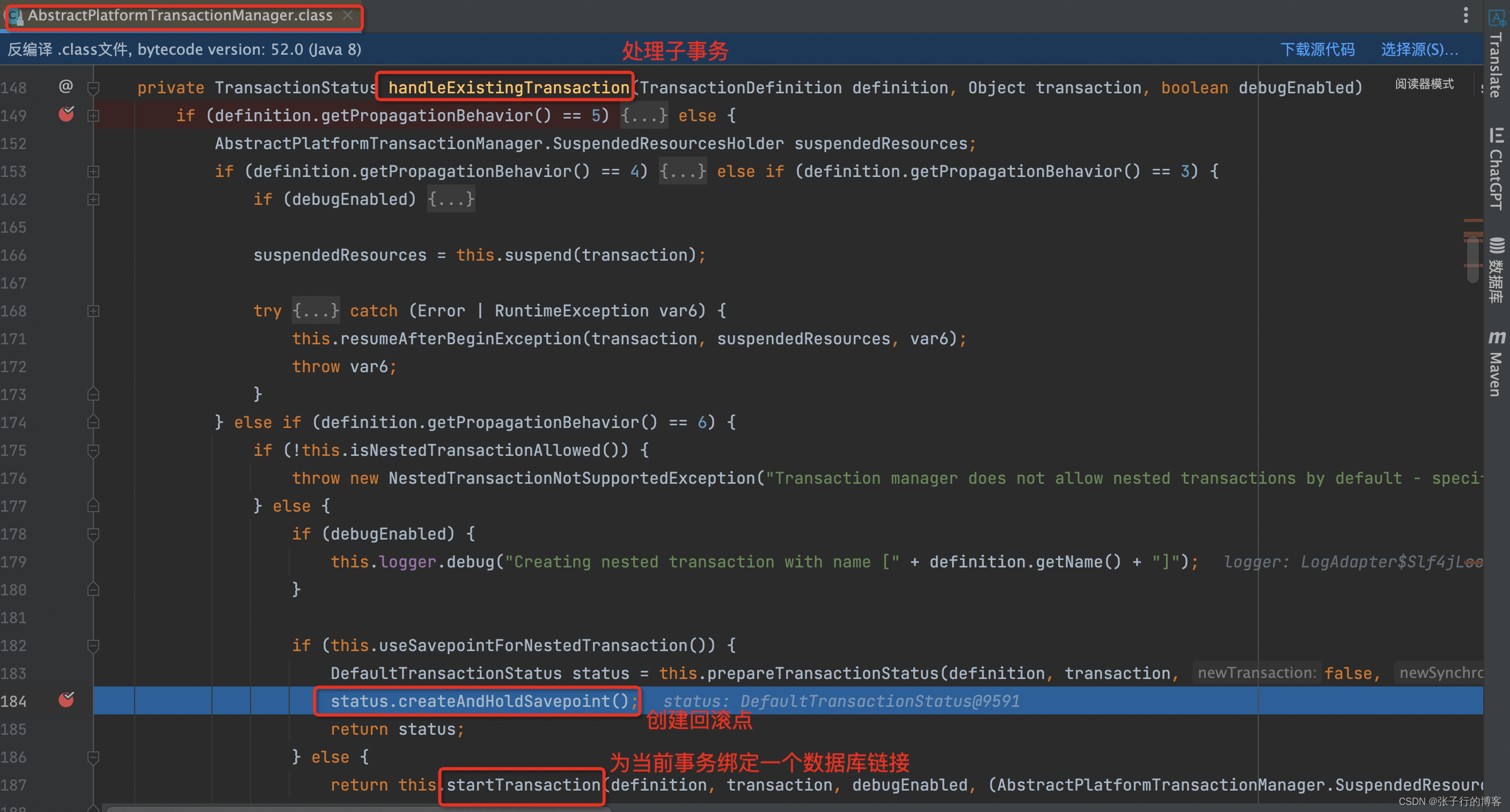Click SuspendedResourcesHolder type on line 152
The image size is (1510, 812).
tap(668, 144)
